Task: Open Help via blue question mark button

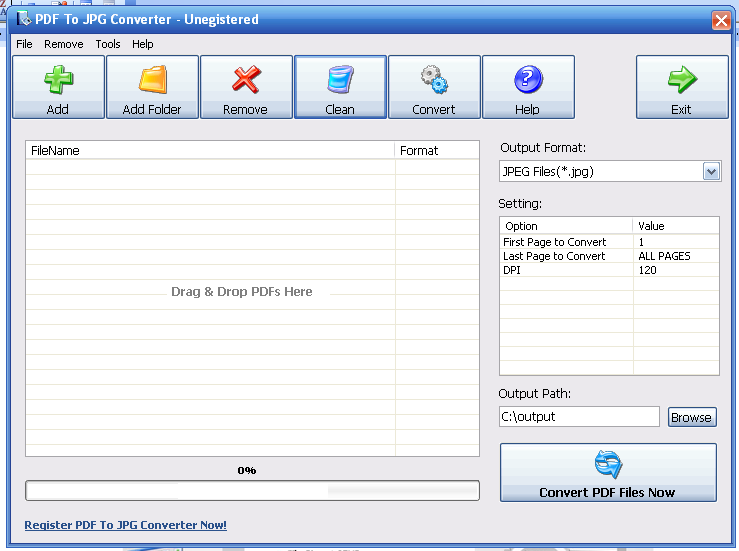Action: 528,87
